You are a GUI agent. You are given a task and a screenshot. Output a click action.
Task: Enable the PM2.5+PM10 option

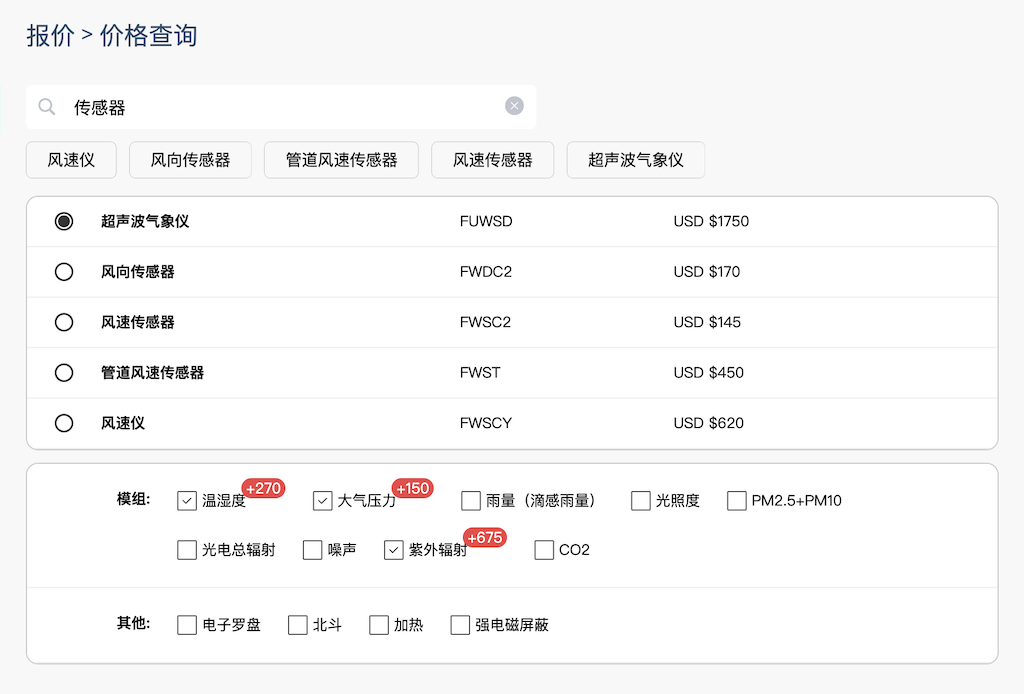pyautogui.click(x=736, y=500)
